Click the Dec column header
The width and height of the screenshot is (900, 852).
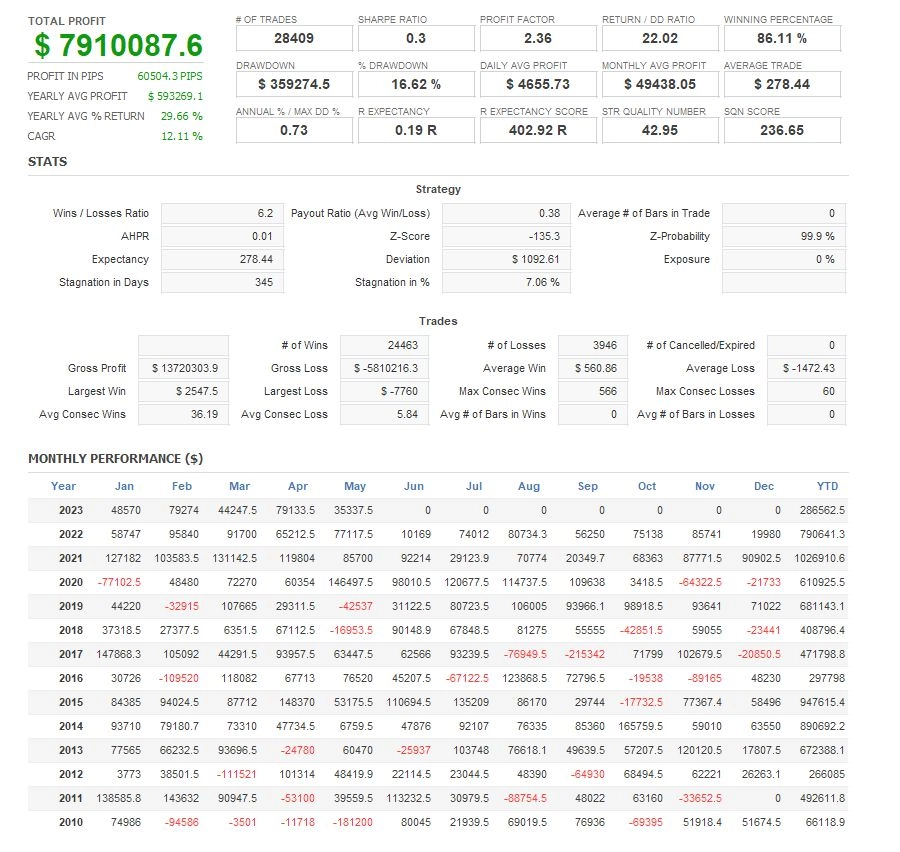[x=764, y=486]
